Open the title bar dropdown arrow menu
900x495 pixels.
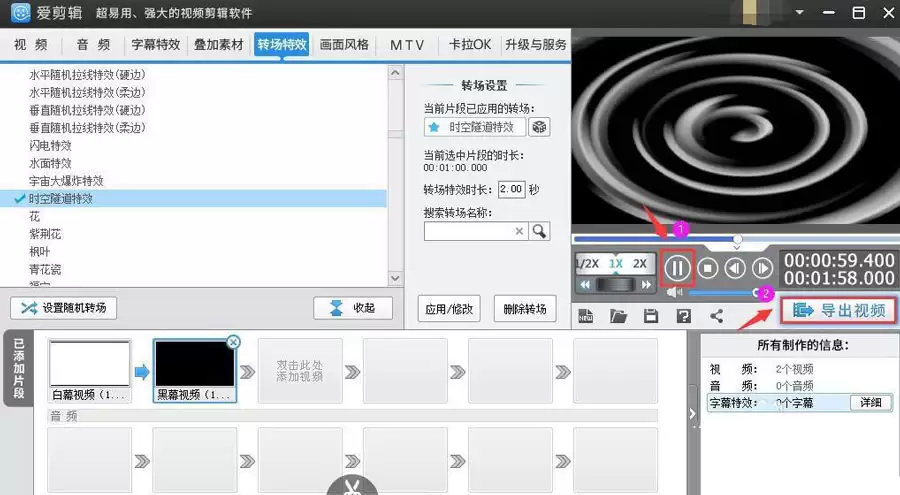coord(800,12)
